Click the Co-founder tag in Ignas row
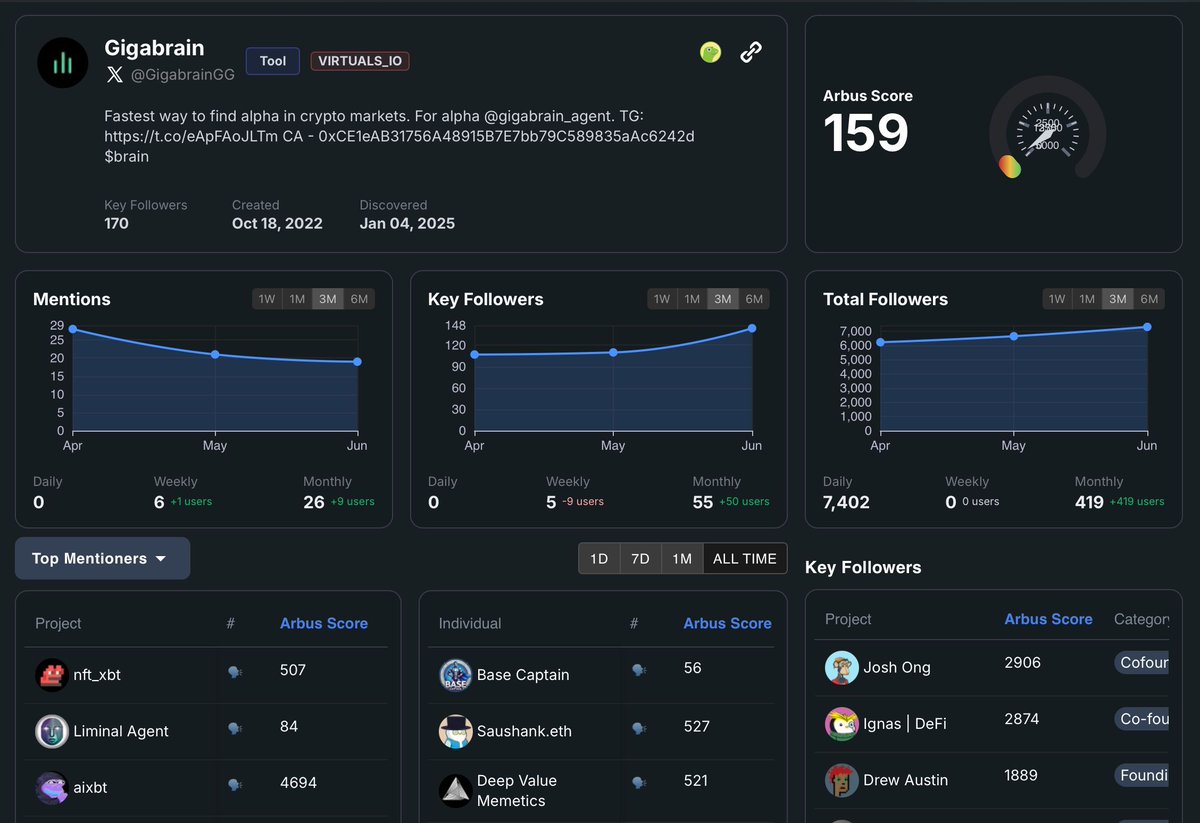Screen dimensions: 1200x823 [1141, 718]
